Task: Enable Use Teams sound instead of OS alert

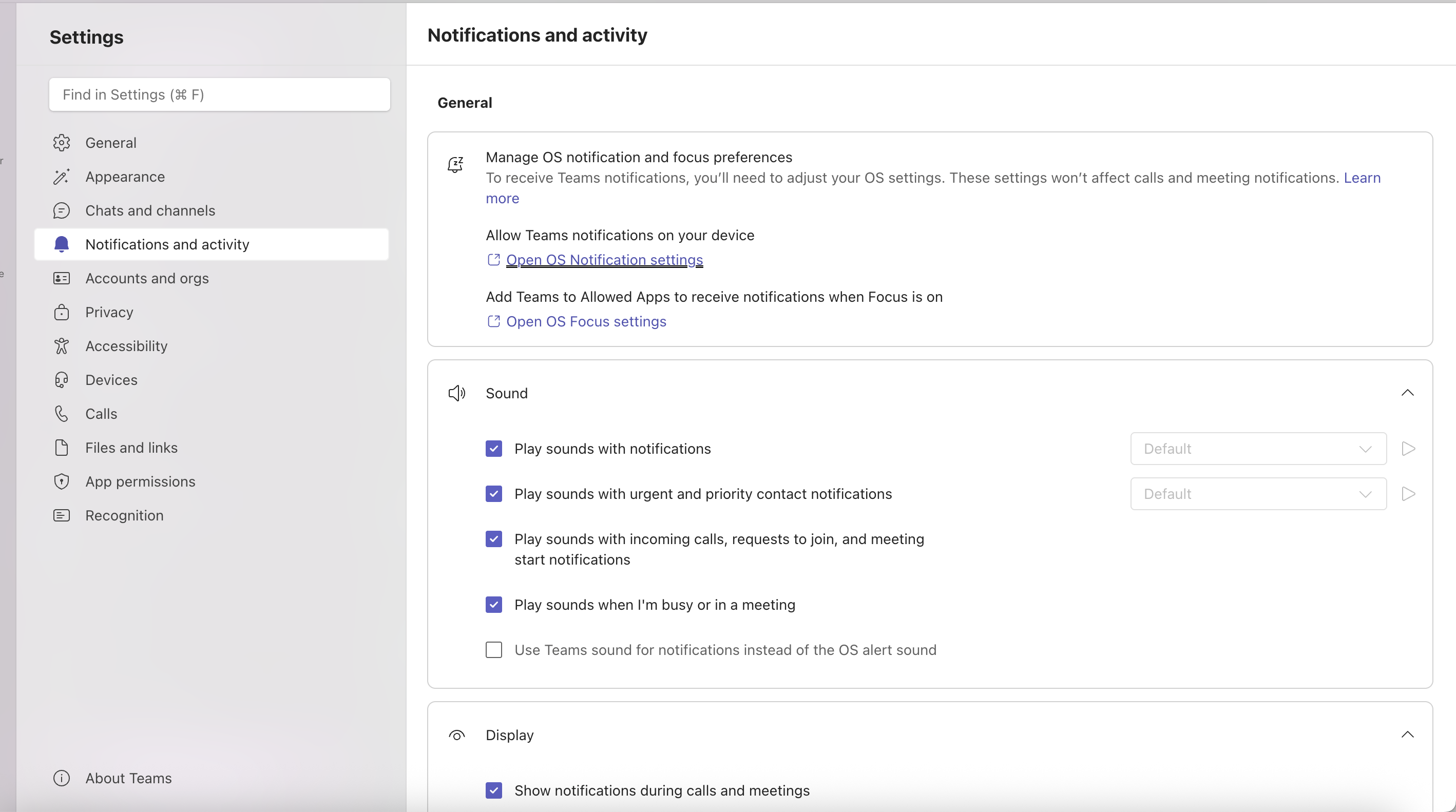Action: [493, 650]
